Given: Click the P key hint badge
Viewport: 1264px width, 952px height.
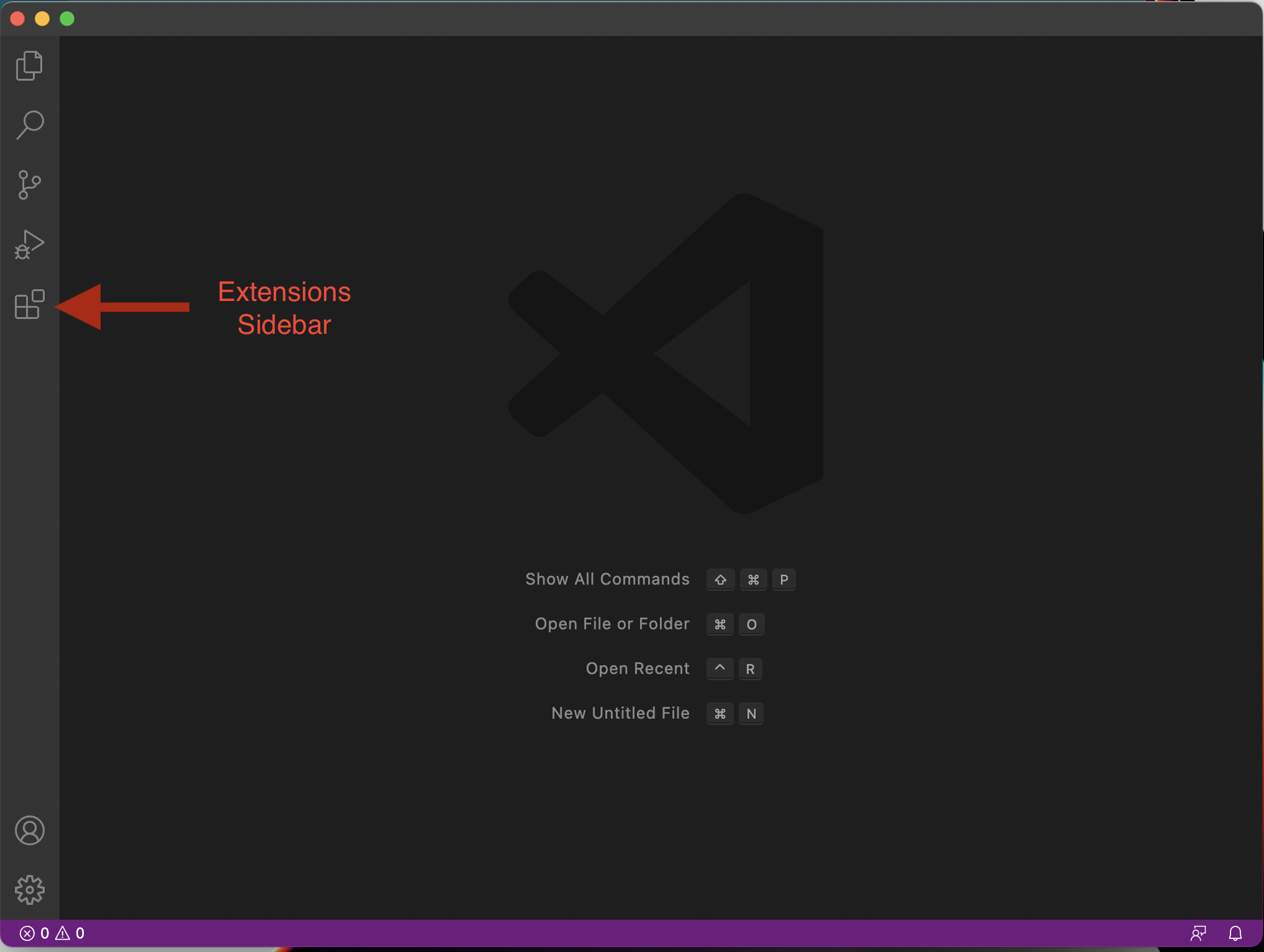Looking at the screenshot, I should tap(783, 580).
